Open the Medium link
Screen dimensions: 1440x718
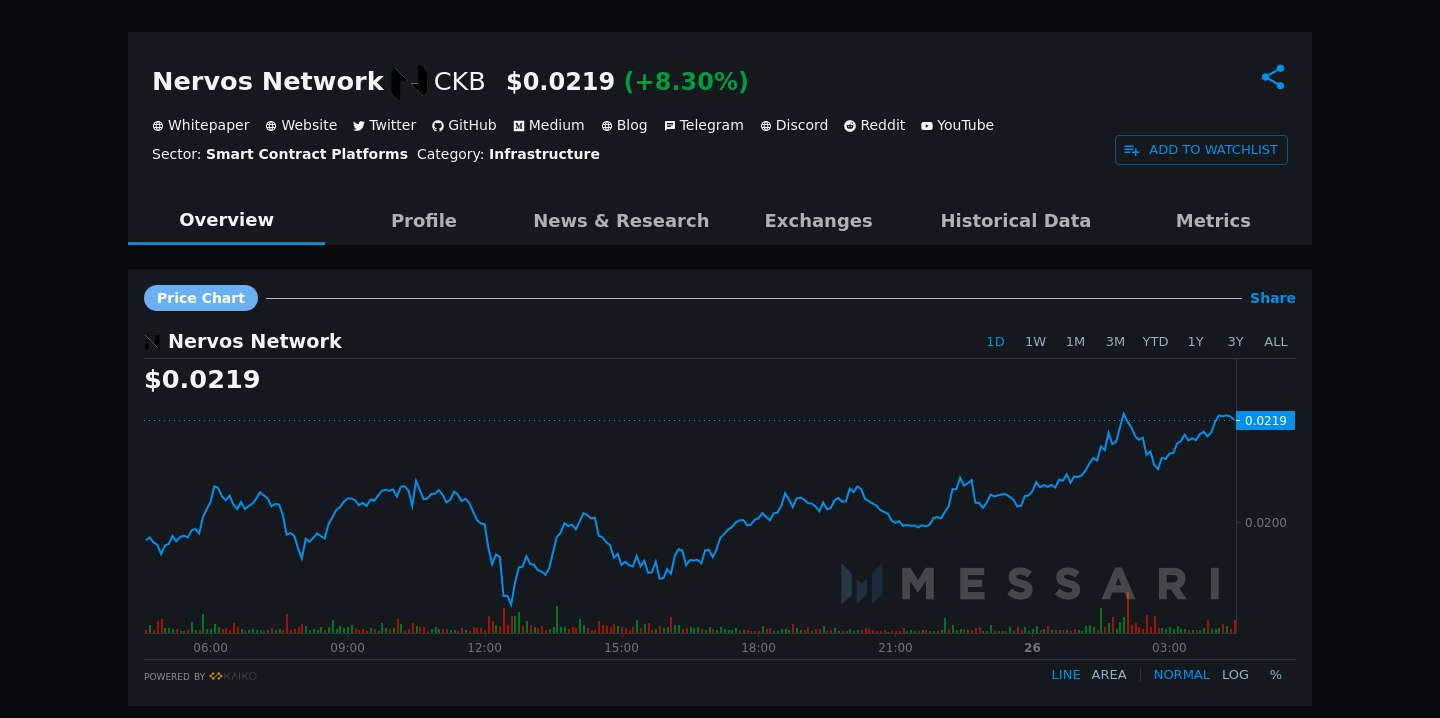(x=549, y=125)
